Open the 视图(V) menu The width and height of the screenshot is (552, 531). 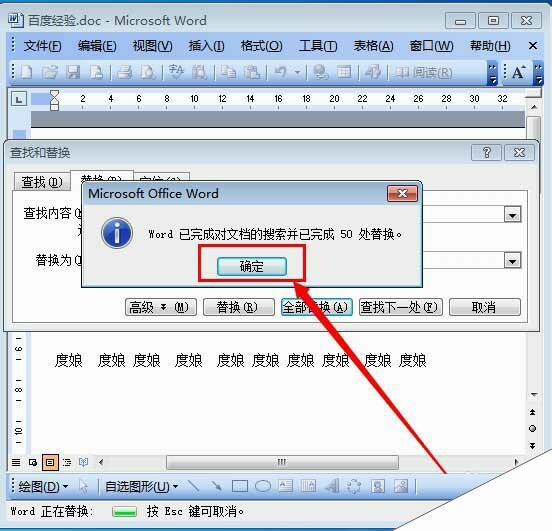pyautogui.click(x=152, y=46)
